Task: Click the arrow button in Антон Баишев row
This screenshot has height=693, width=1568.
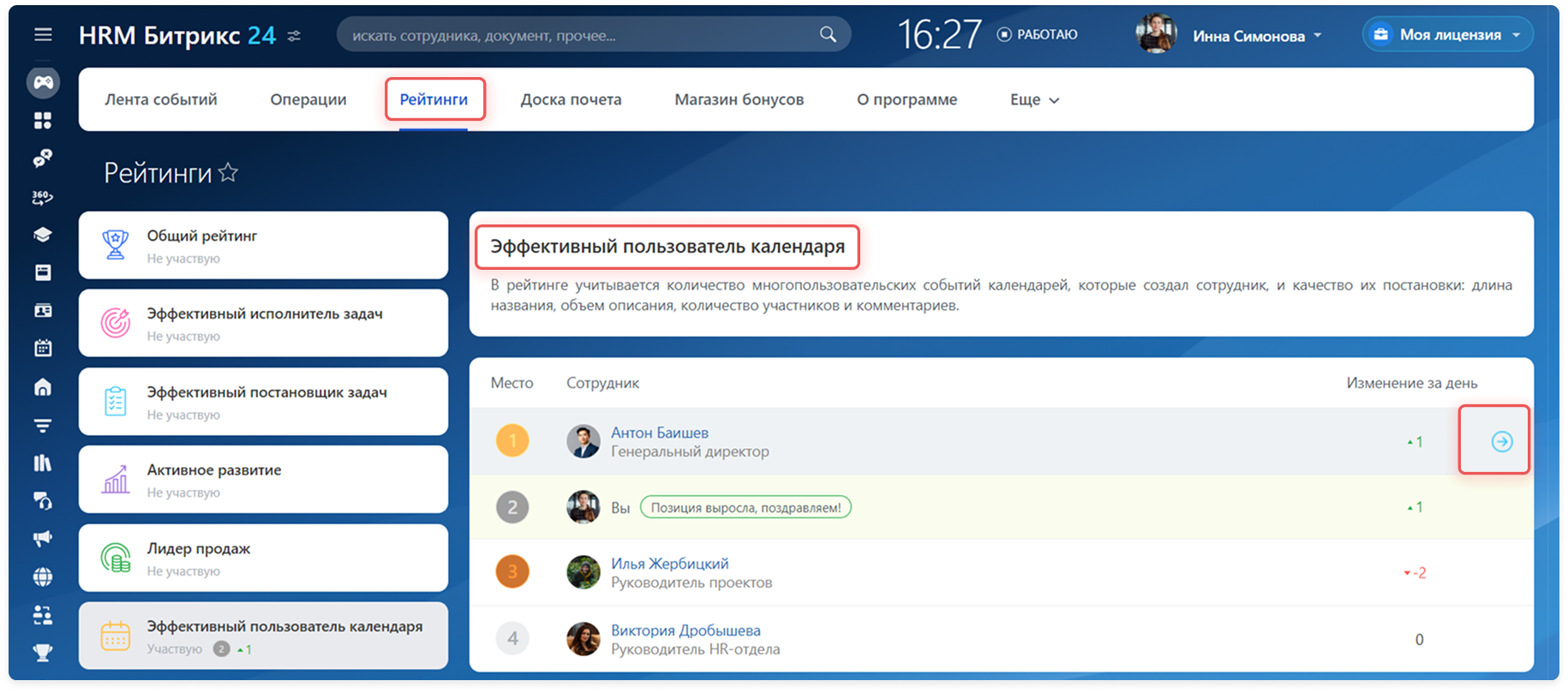Action: coord(1501,441)
